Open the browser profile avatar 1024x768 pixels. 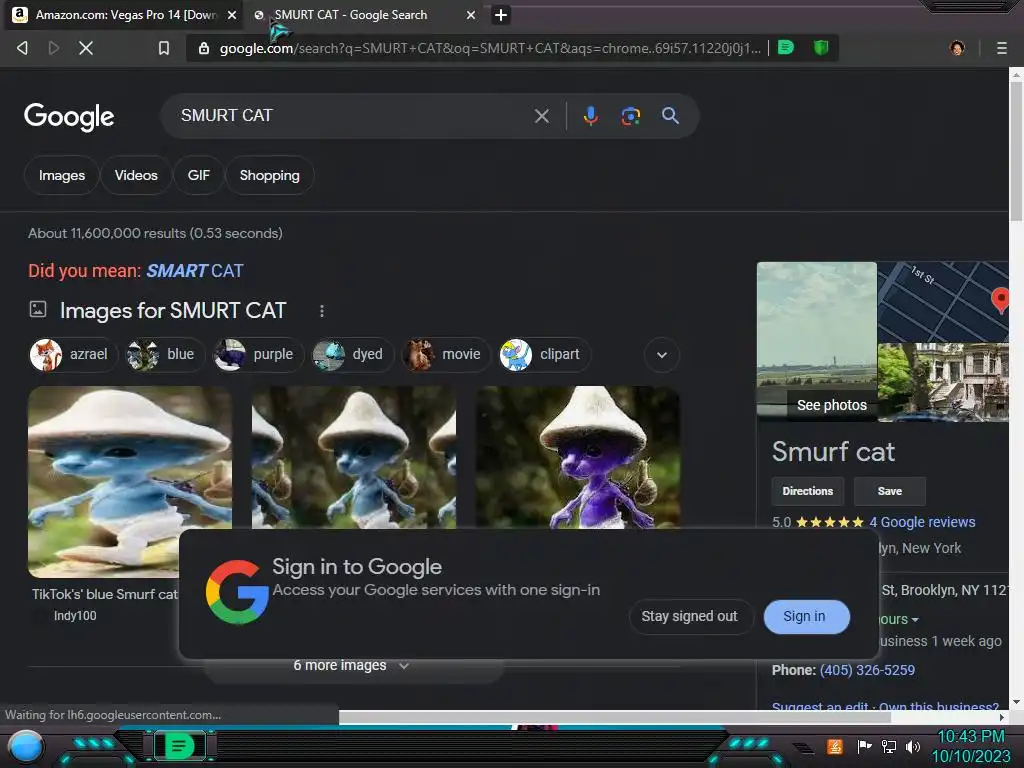[x=957, y=48]
